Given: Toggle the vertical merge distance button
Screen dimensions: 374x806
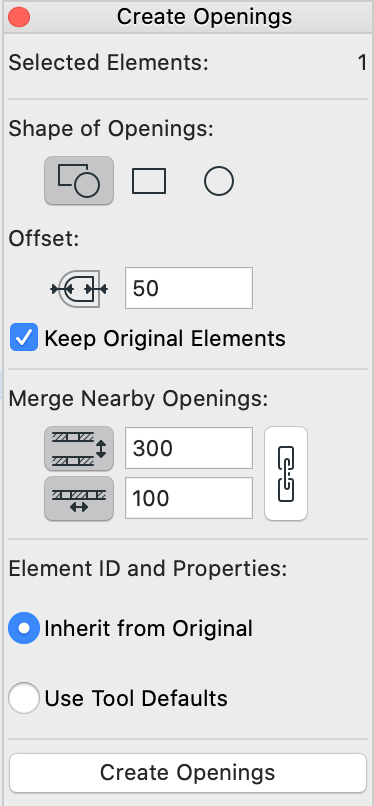Looking at the screenshot, I should click(79, 448).
